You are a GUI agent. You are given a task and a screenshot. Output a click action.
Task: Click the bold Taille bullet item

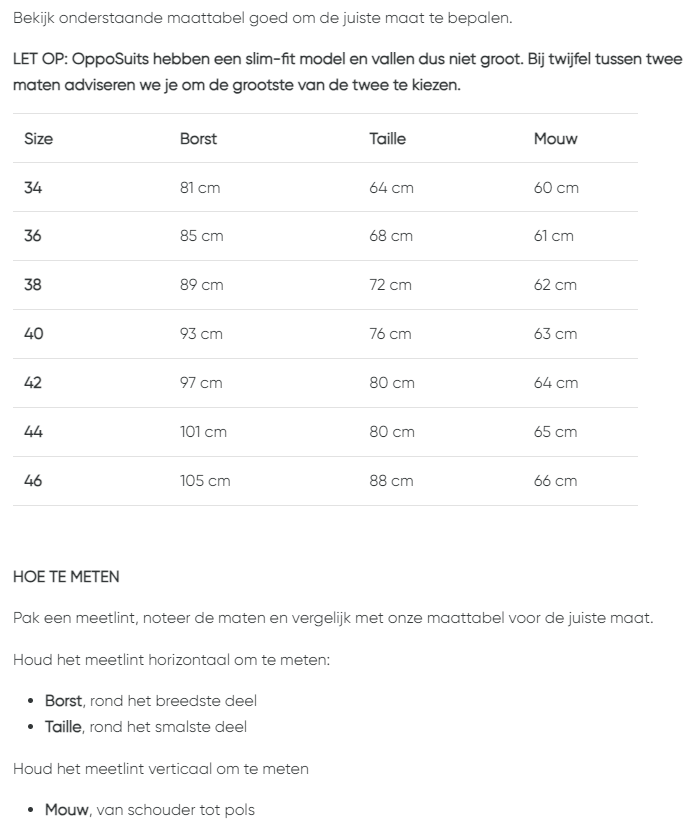[65, 727]
